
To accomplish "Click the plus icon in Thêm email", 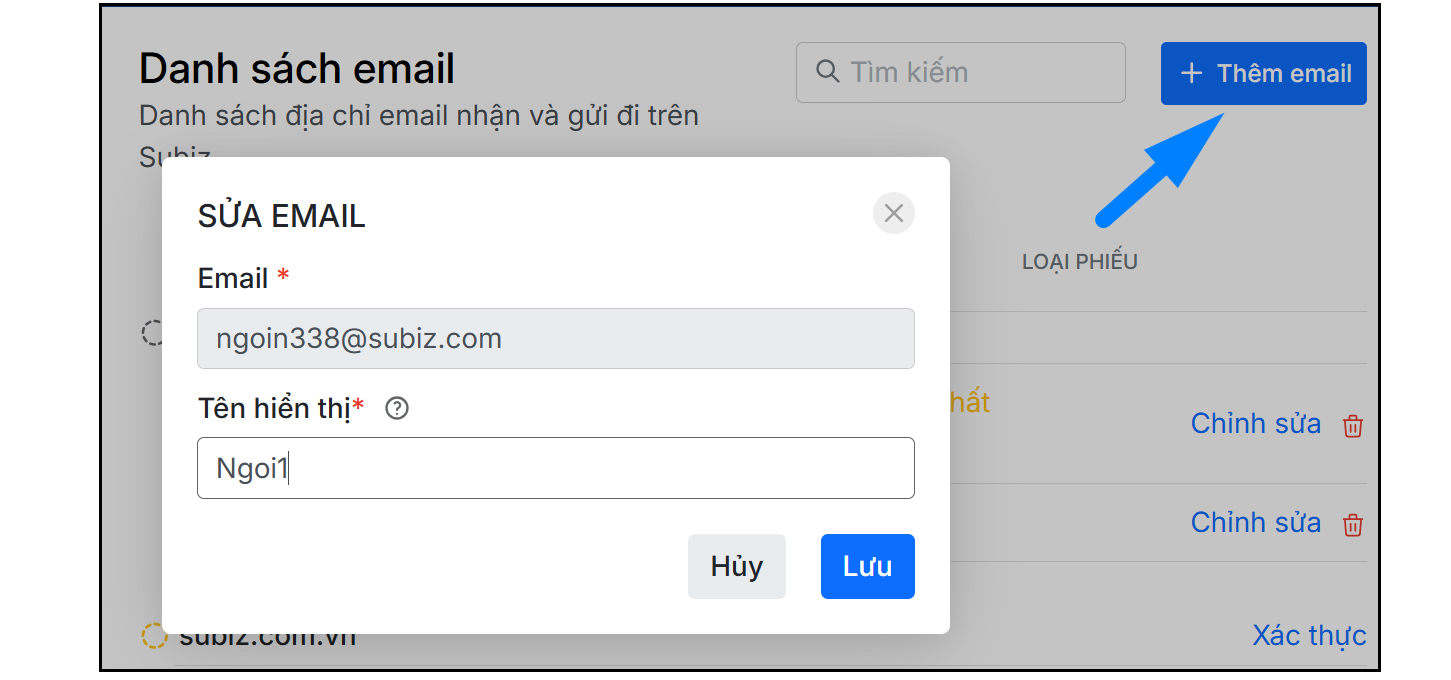I will [1191, 73].
